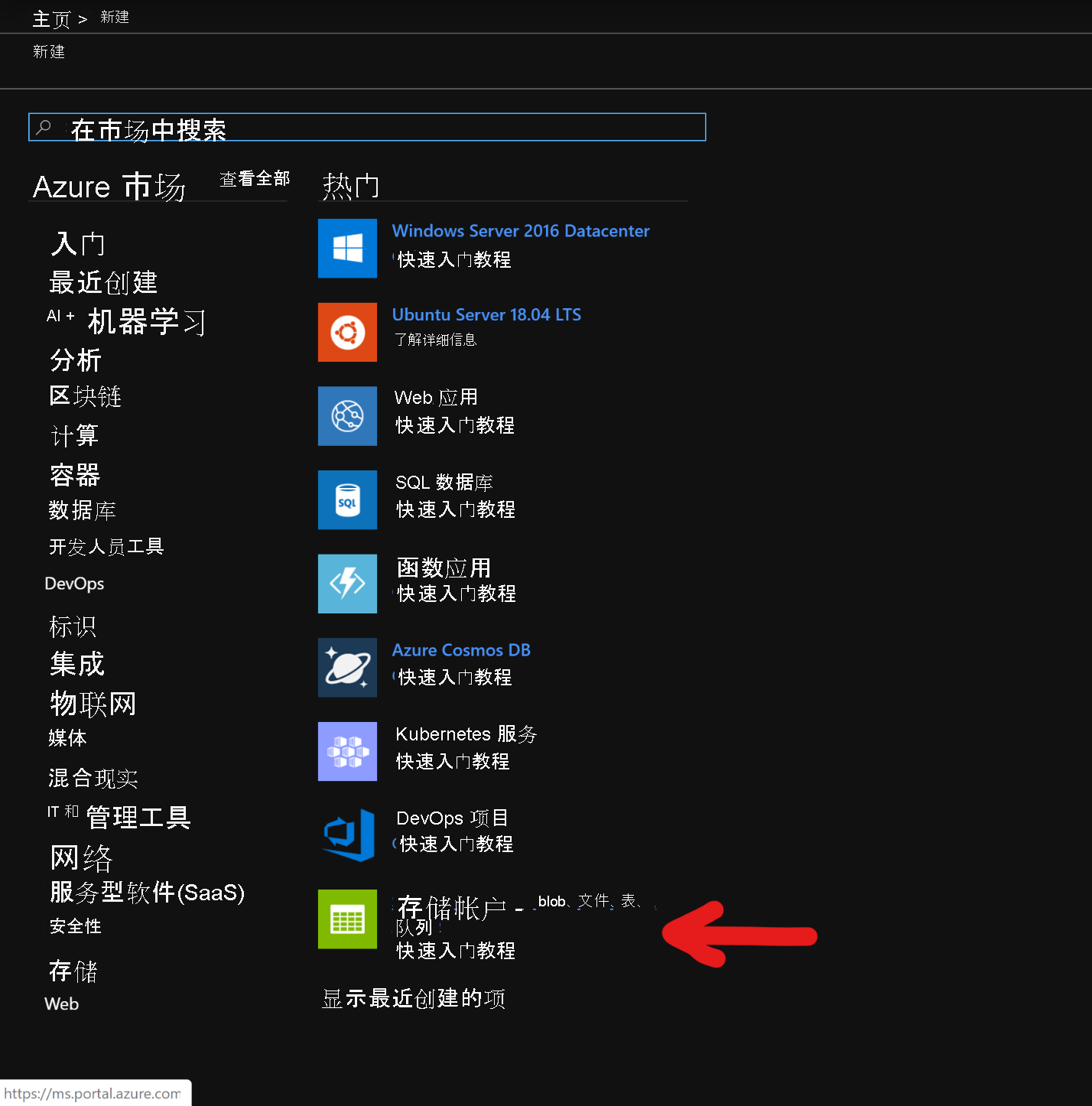Click the Azure Cosmos DB planet icon
The image size is (1092, 1106).
pos(347,668)
